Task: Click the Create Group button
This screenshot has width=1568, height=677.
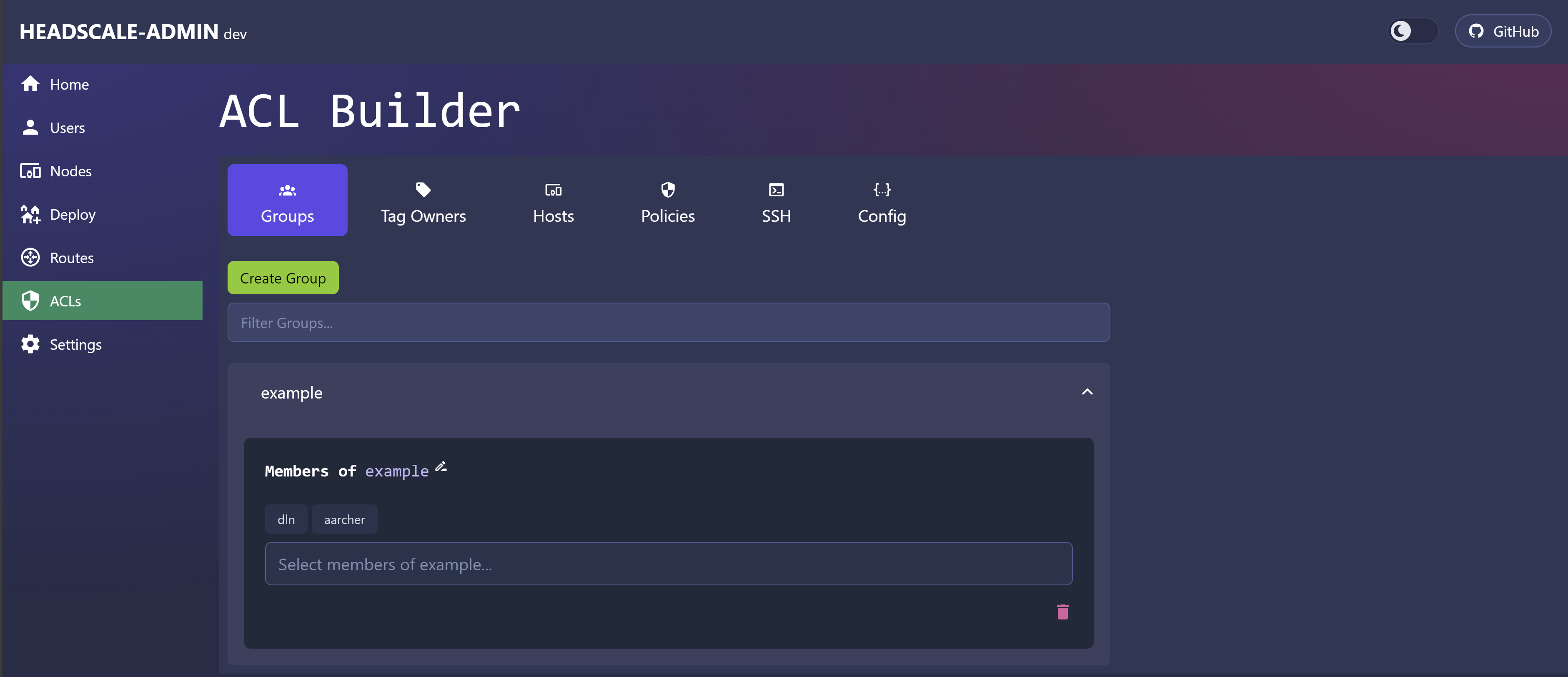Action: [x=283, y=278]
